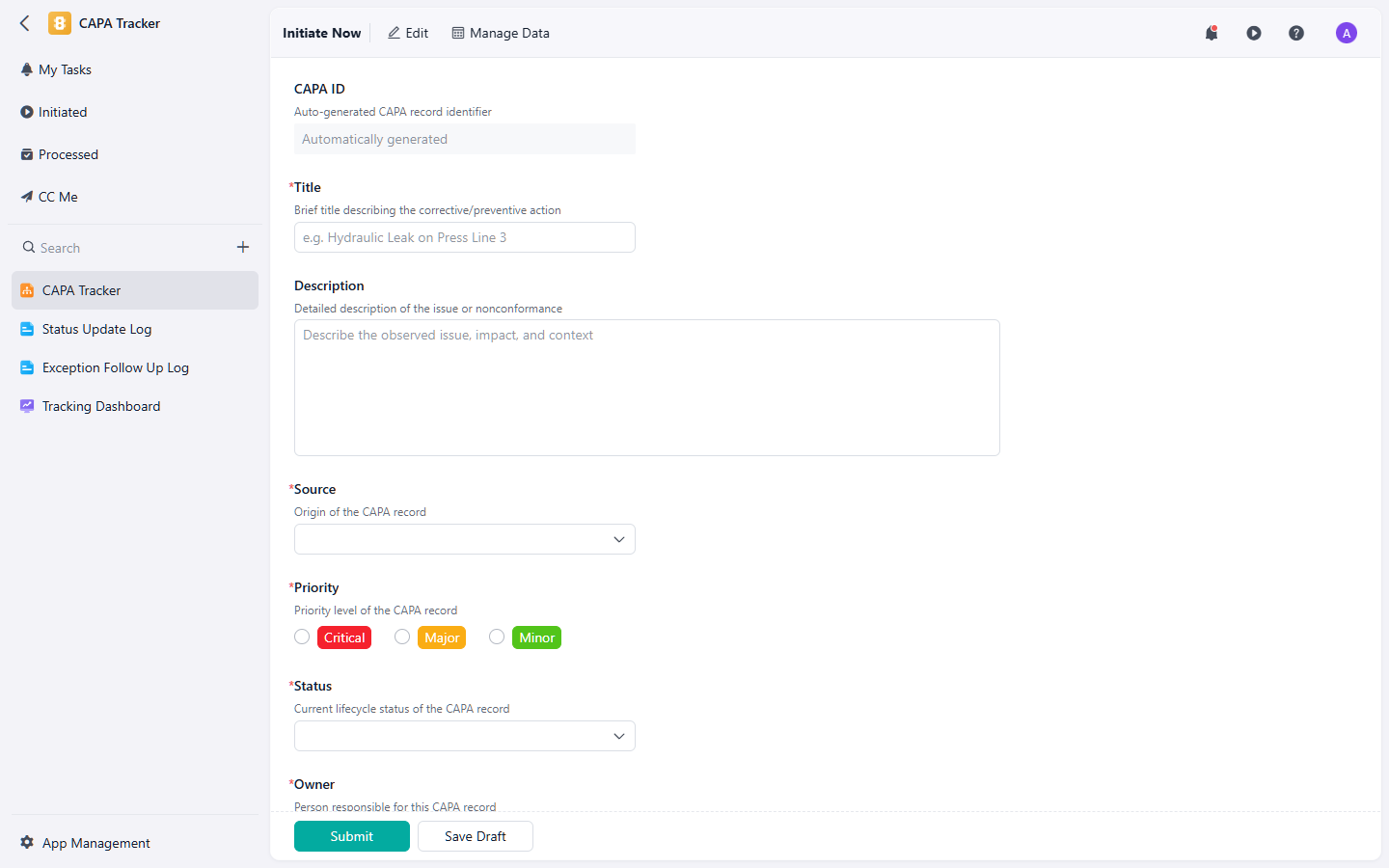Click the sidebar Search field
The width and height of the screenshot is (1389, 868).
pyautogui.click(x=125, y=248)
